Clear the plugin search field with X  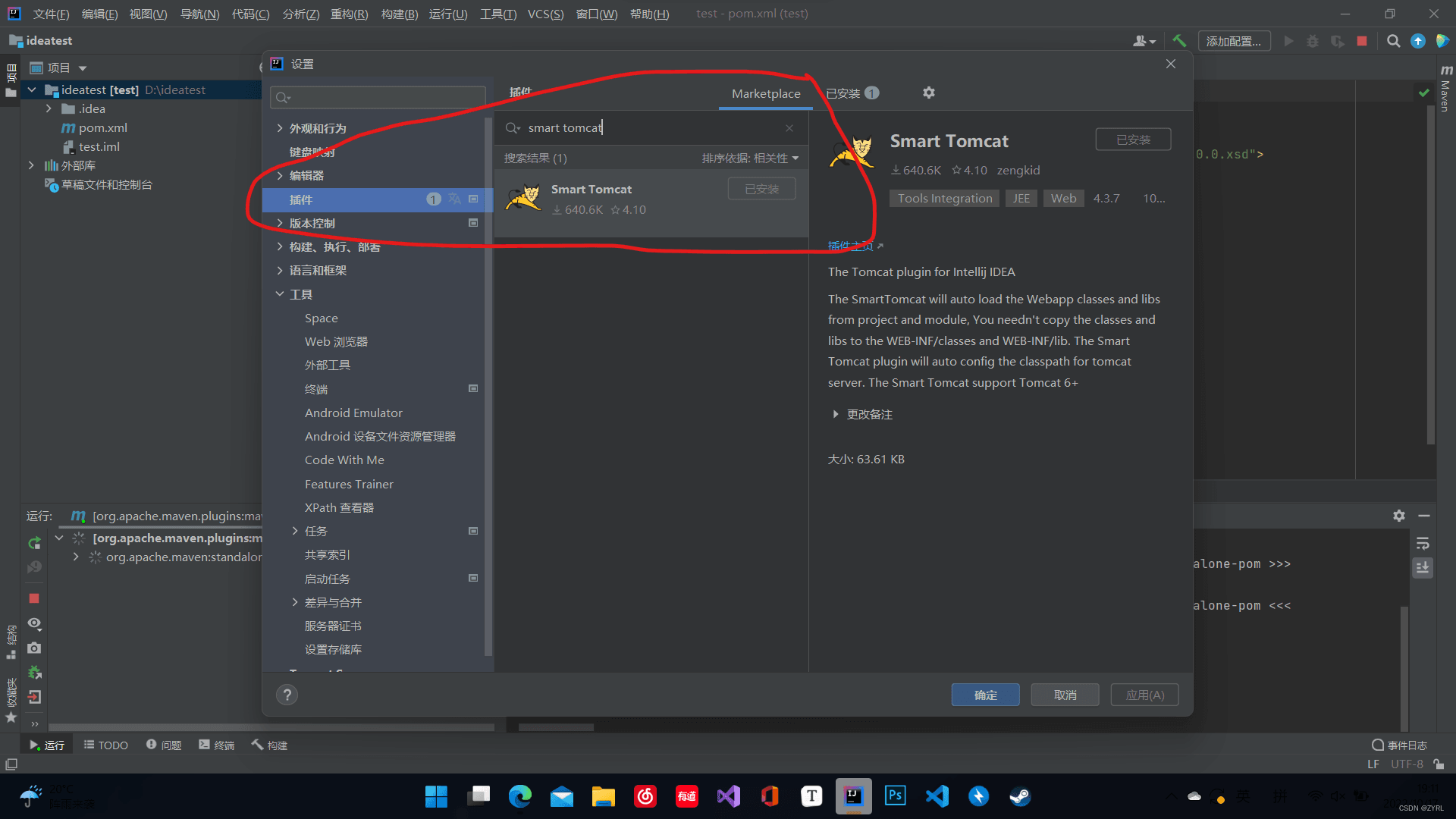pos(789,128)
